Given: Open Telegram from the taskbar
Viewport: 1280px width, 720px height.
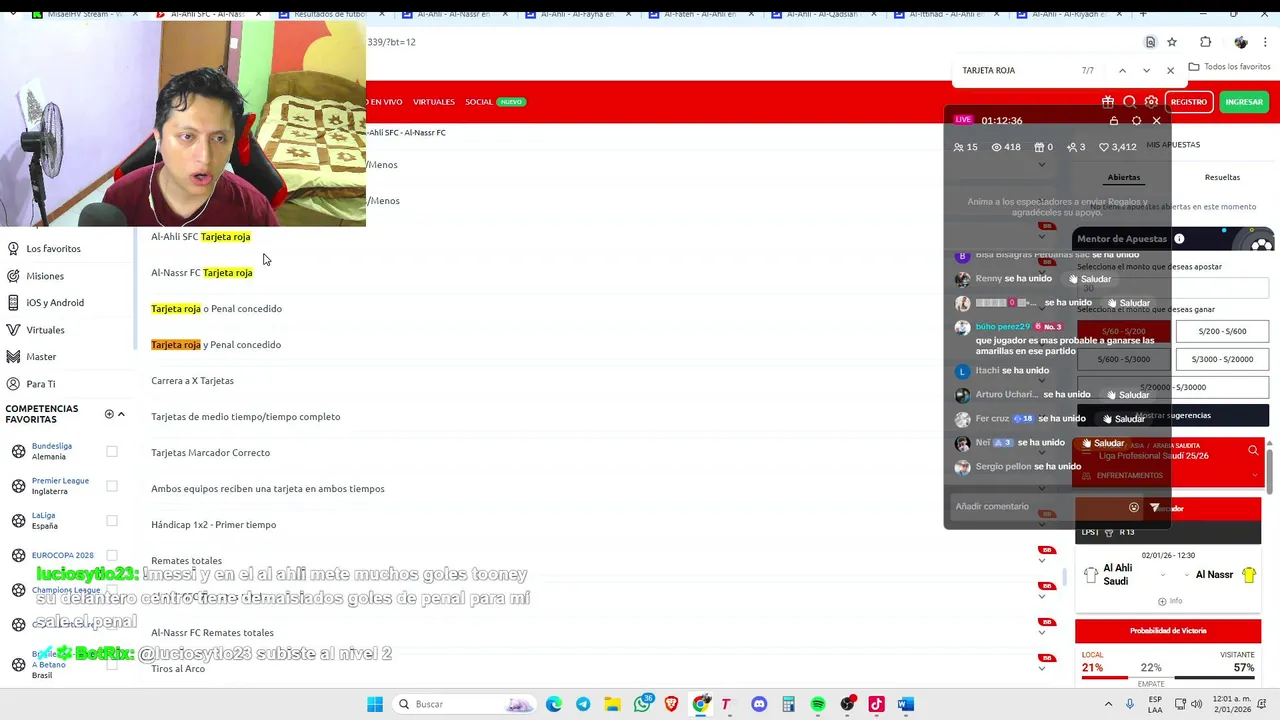Looking at the screenshot, I should [583, 704].
